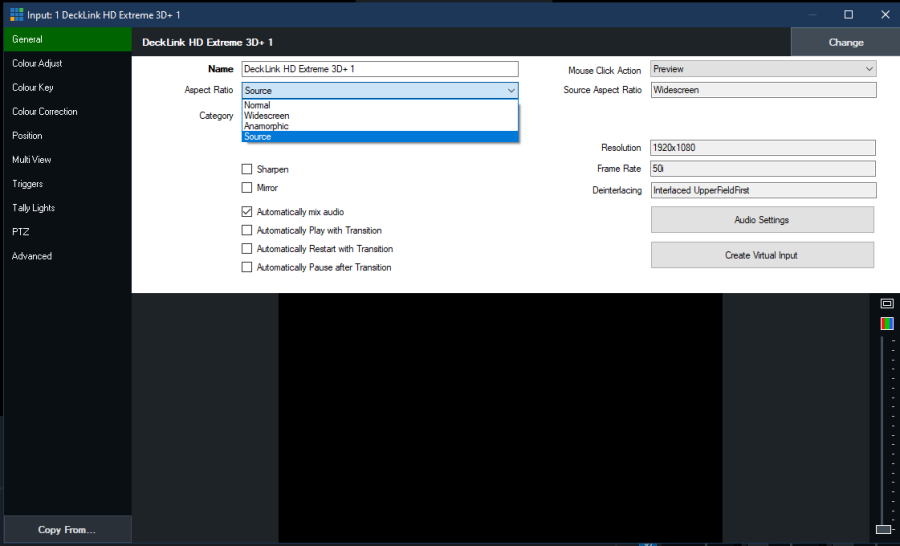
Task: Choose Widescreen in the Aspect Ratio list
Action: (267, 116)
